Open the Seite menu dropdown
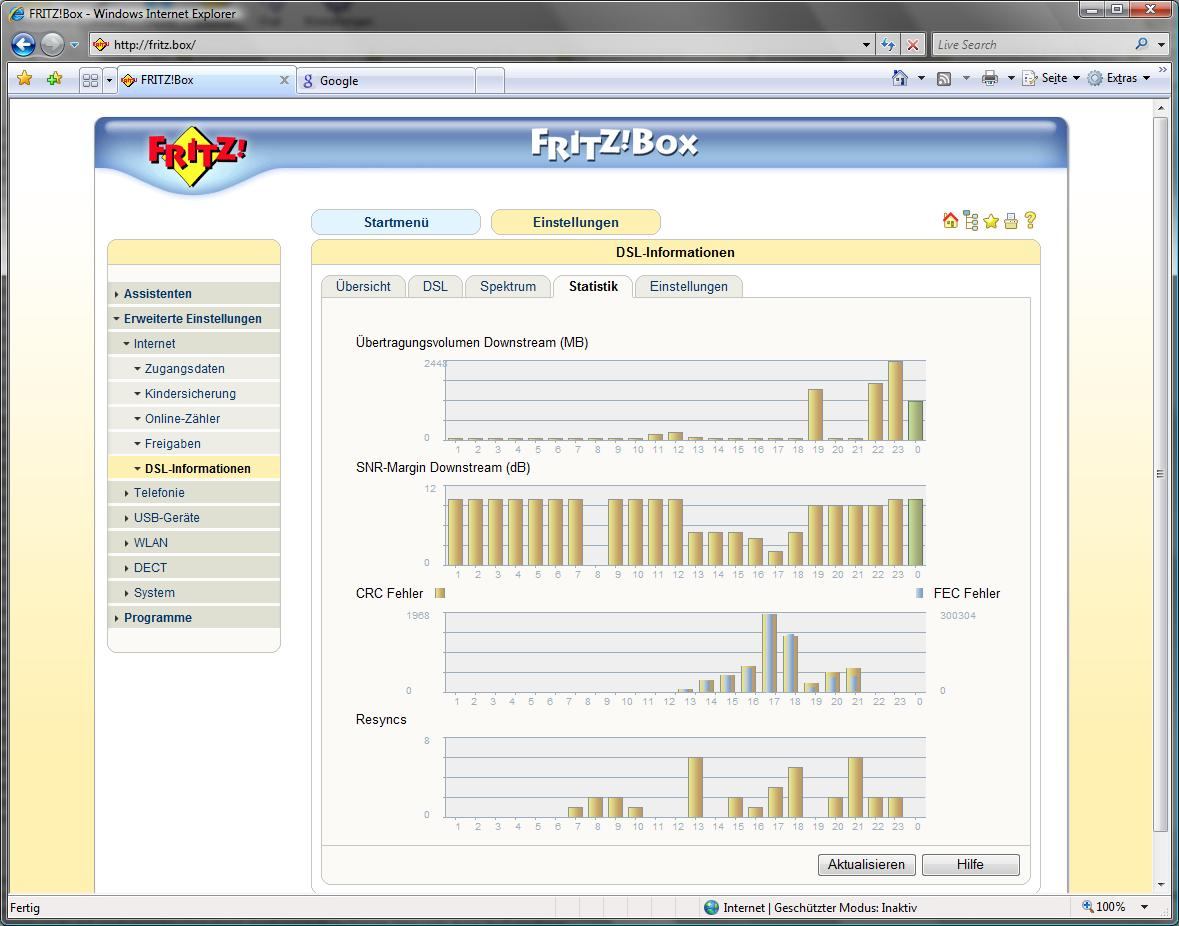Image resolution: width=1179 pixels, height=926 pixels. (1075, 78)
